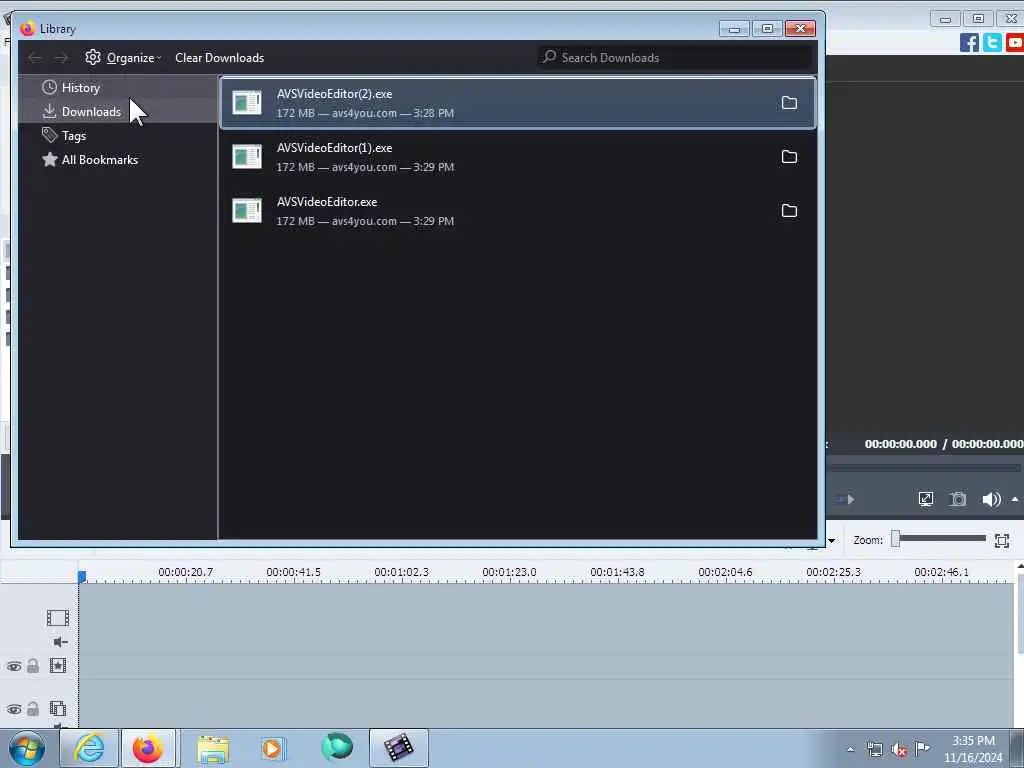Click Clear Downloads in the Library
Viewport: 1024px width, 768px height.
click(219, 57)
